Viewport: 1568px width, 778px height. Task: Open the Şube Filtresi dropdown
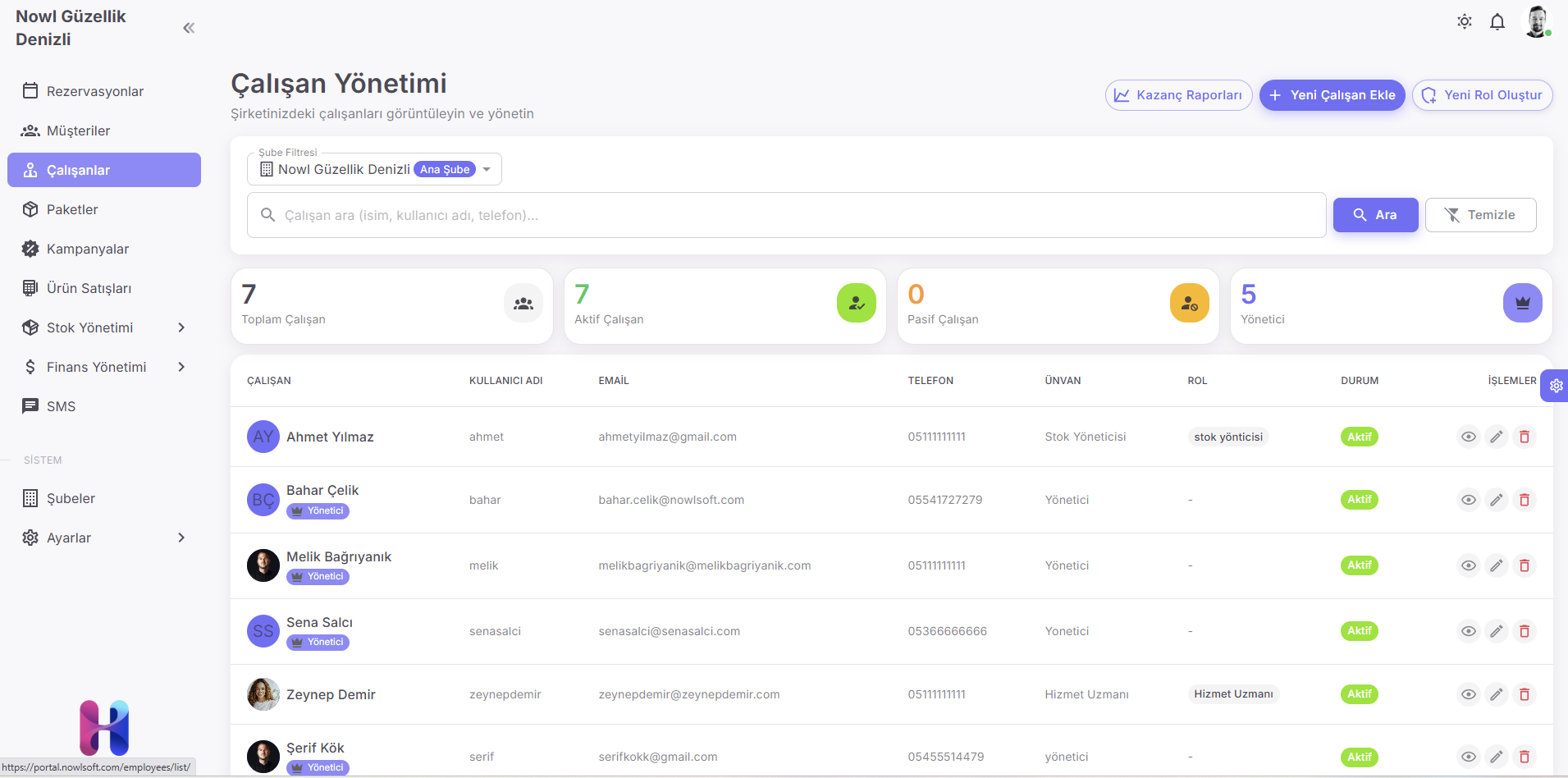click(x=374, y=169)
